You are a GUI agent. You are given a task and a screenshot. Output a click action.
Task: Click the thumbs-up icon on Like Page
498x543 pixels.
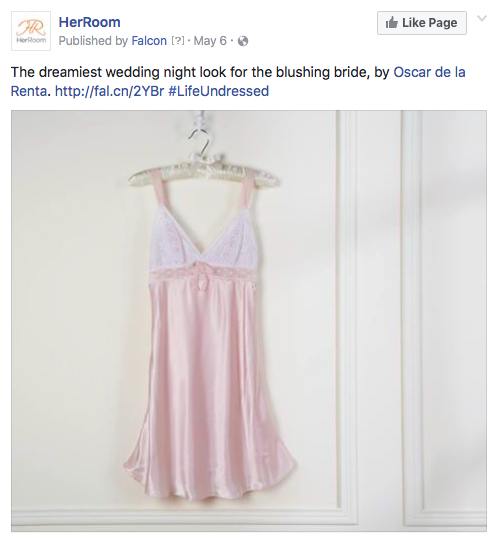(392, 23)
